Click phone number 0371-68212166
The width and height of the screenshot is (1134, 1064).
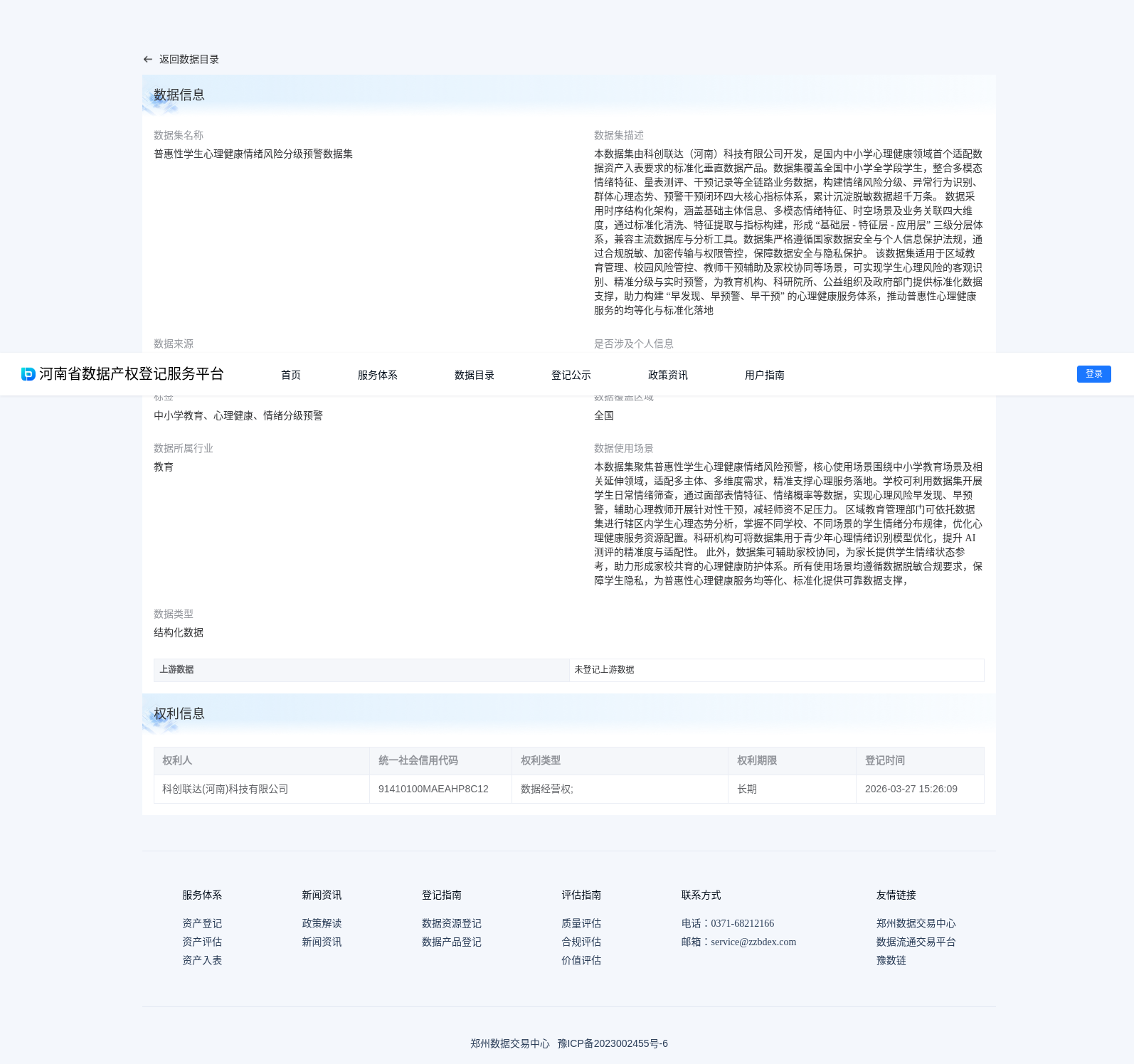coord(743,923)
